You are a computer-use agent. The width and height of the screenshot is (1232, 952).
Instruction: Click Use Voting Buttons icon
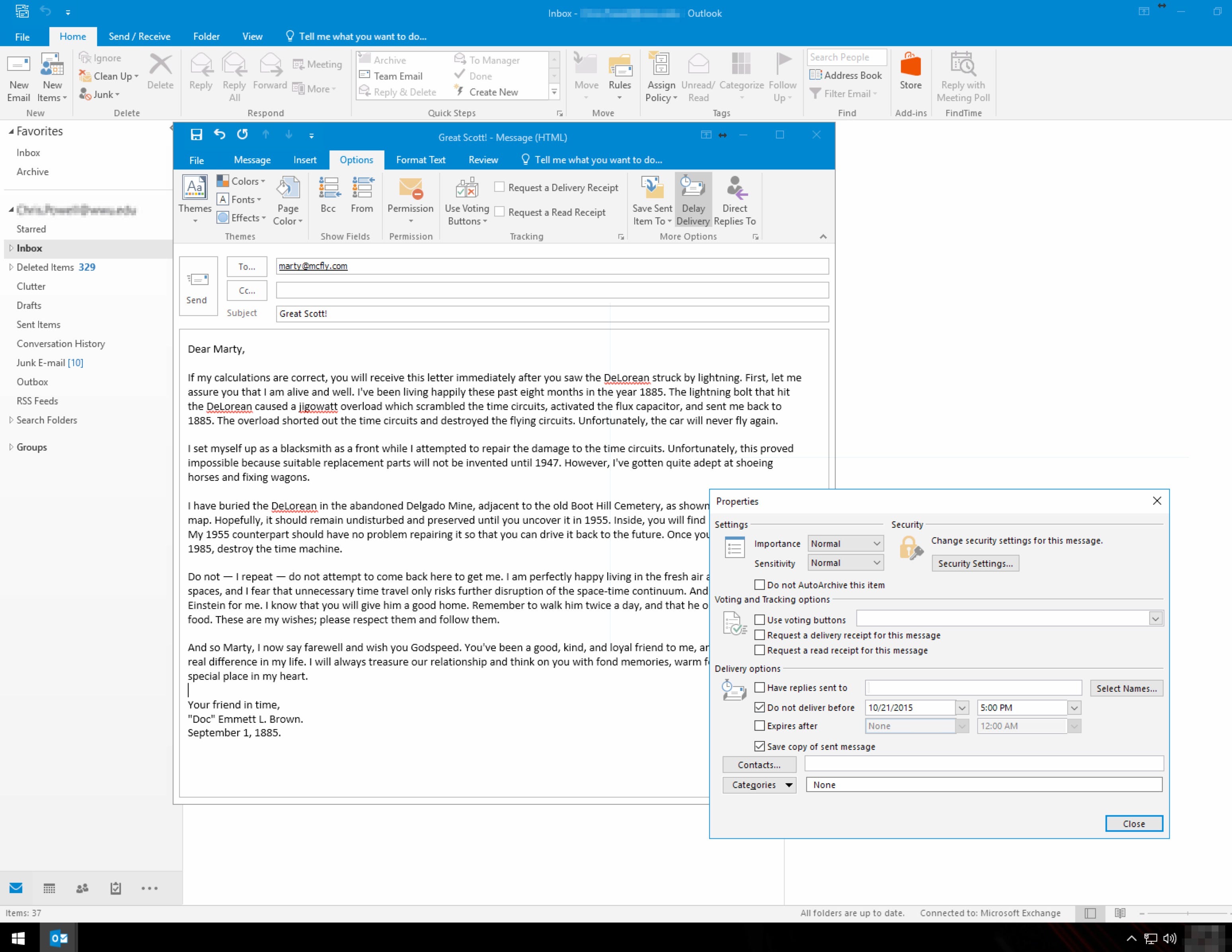pyautogui.click(x=467, y=187)
